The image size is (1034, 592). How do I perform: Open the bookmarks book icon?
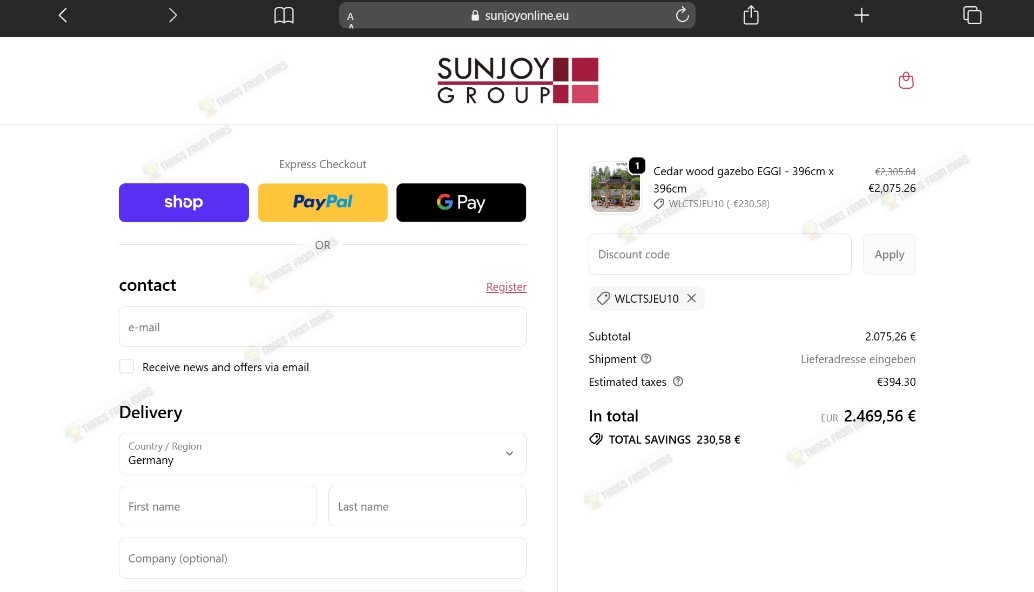pos(284,15)
